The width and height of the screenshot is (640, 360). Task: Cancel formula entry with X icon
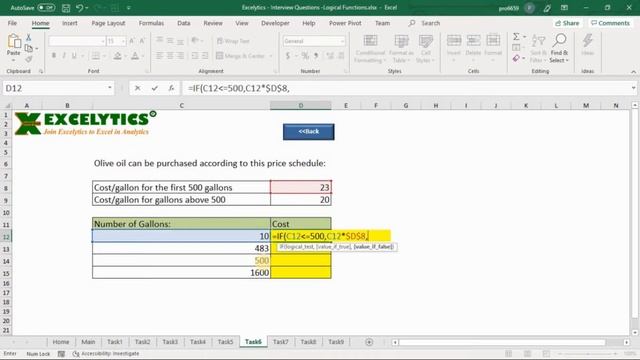(x=138, y=88)
